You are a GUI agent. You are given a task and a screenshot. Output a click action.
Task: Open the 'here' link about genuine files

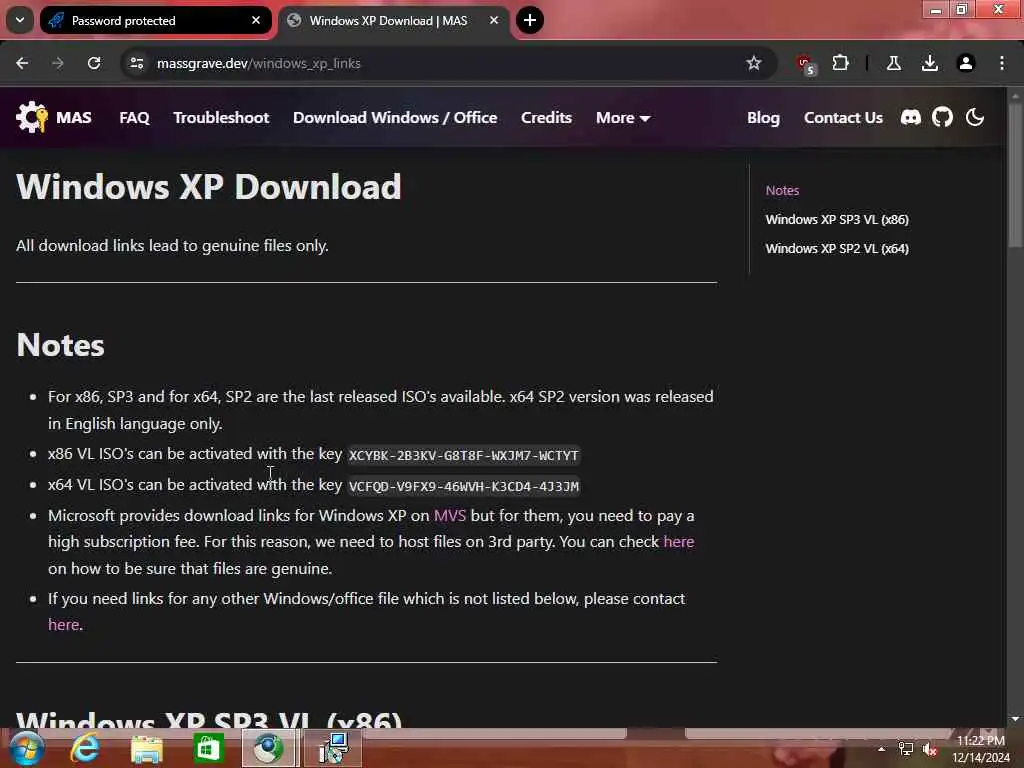[x=679, y=541]
